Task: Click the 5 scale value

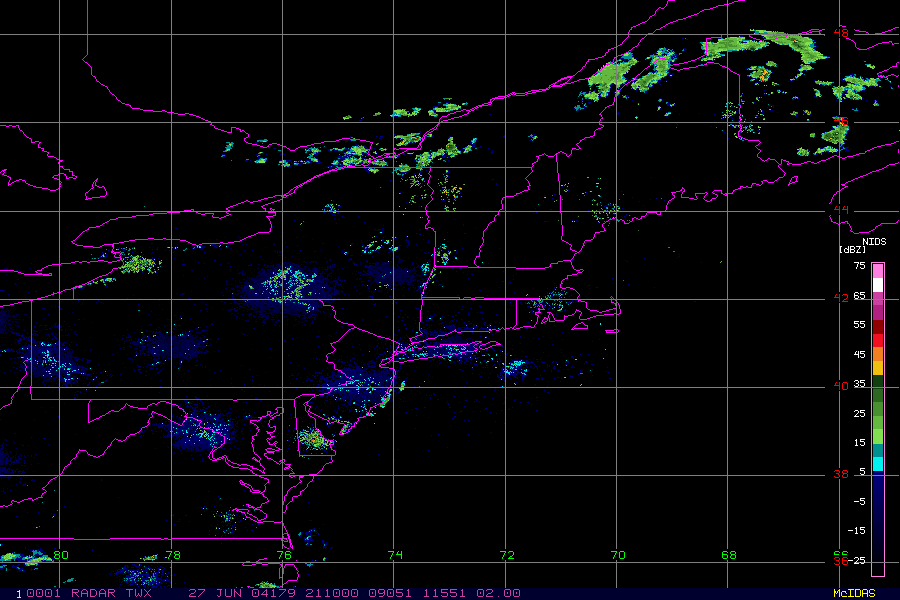Action: pos(862,471)
